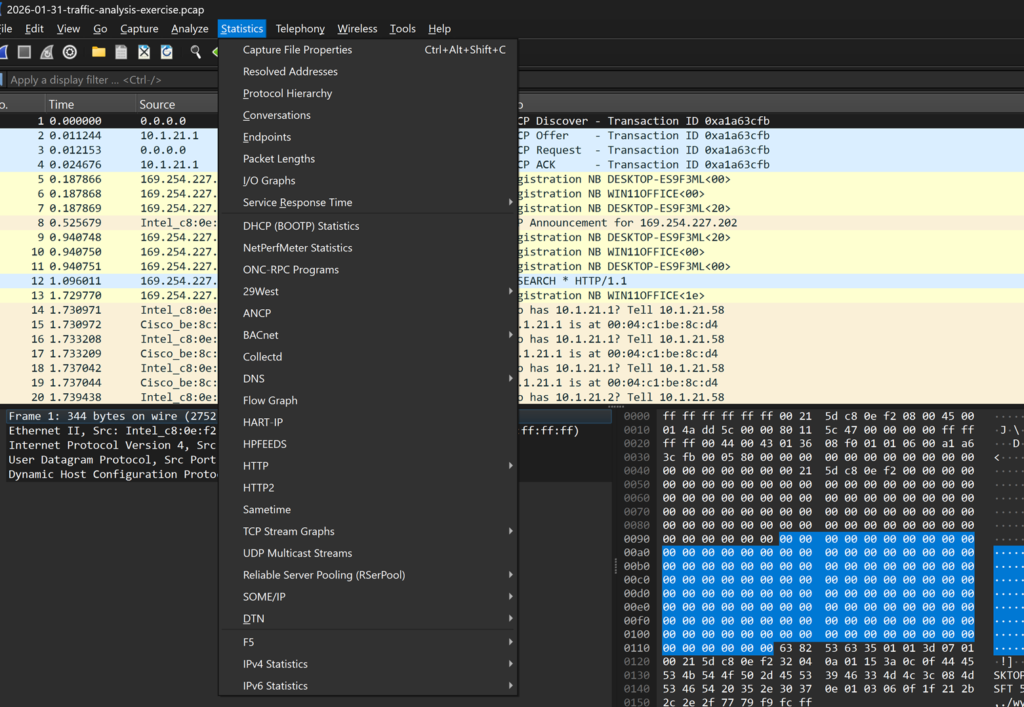Open capture options gear icon
This screenshot has width=1024, height=707.
click(x=70, y=52)
